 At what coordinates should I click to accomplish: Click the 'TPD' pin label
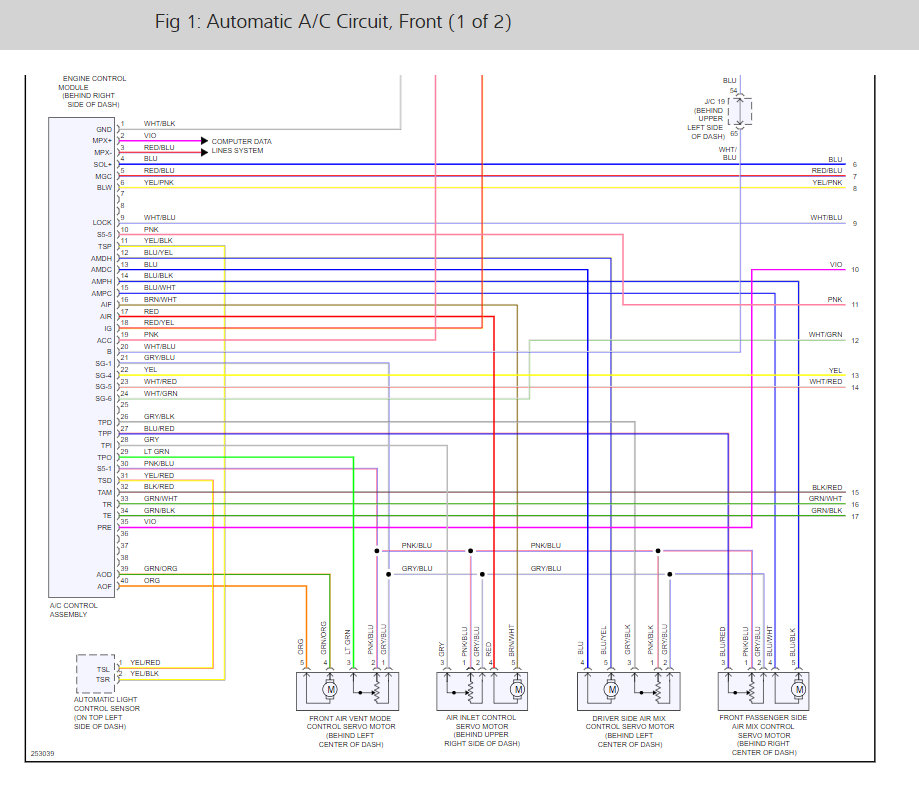[104, 423]
